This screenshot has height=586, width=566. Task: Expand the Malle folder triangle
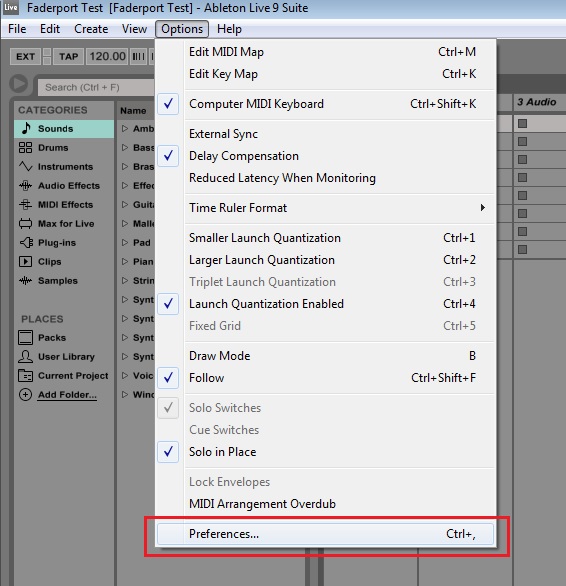[x=125, y=223]
